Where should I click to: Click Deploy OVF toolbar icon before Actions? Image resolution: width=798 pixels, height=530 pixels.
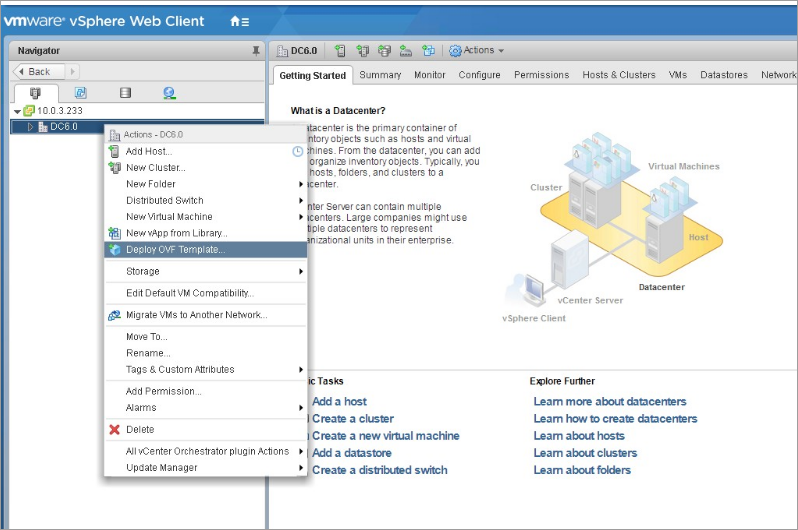[x=429, y=50]
